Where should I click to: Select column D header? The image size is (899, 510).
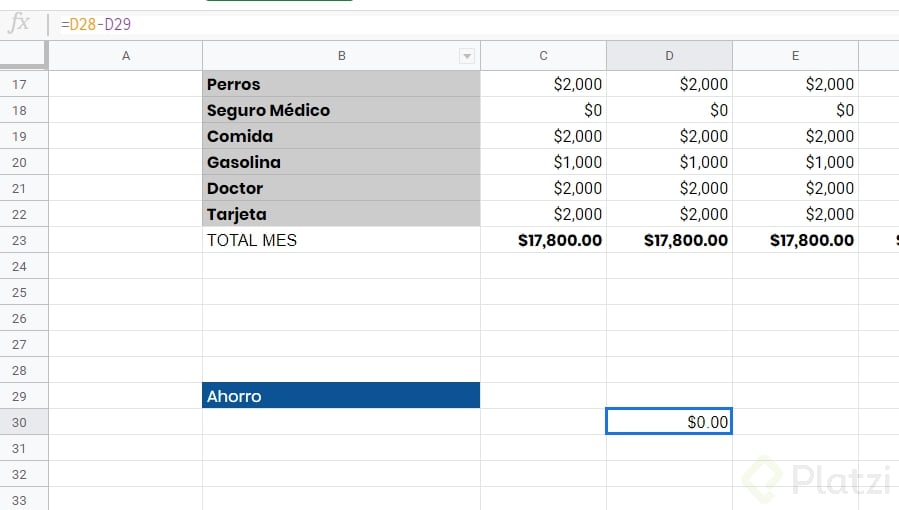[x=669, y=56]
